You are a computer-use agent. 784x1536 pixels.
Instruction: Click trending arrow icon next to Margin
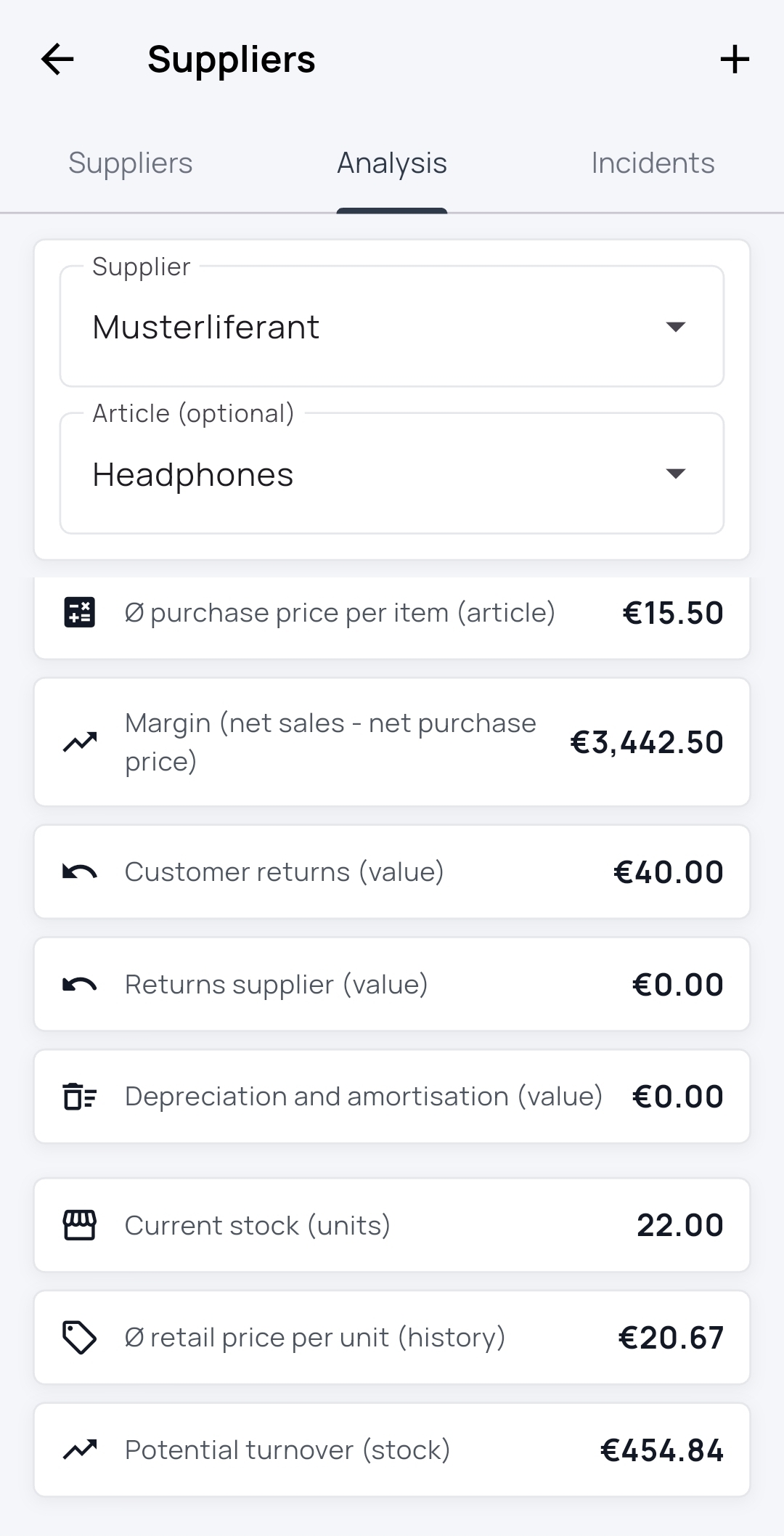tap(79, 742)
